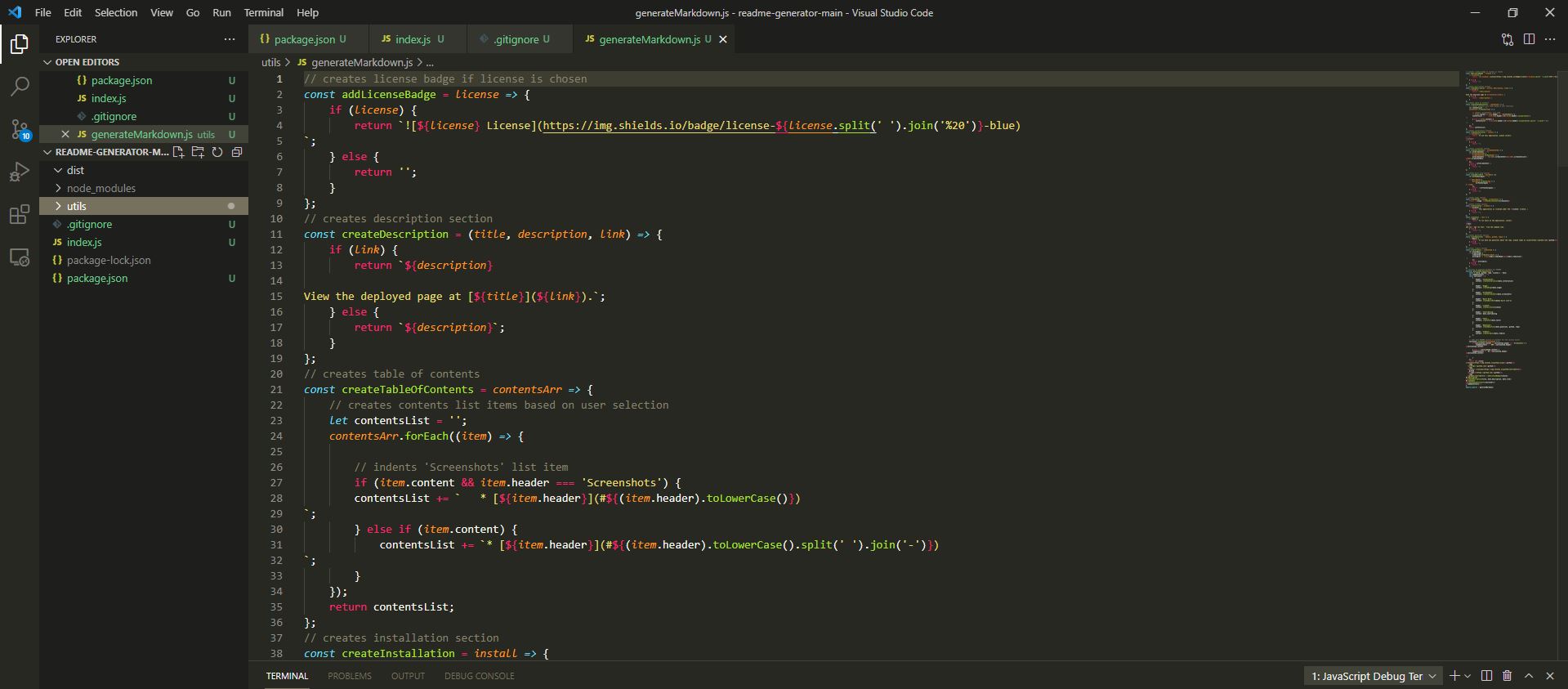The width and height of the screenshot is (1568, 689).
Task: Open the new terminal launch profile dropdown
Action: pos(1467,676)
